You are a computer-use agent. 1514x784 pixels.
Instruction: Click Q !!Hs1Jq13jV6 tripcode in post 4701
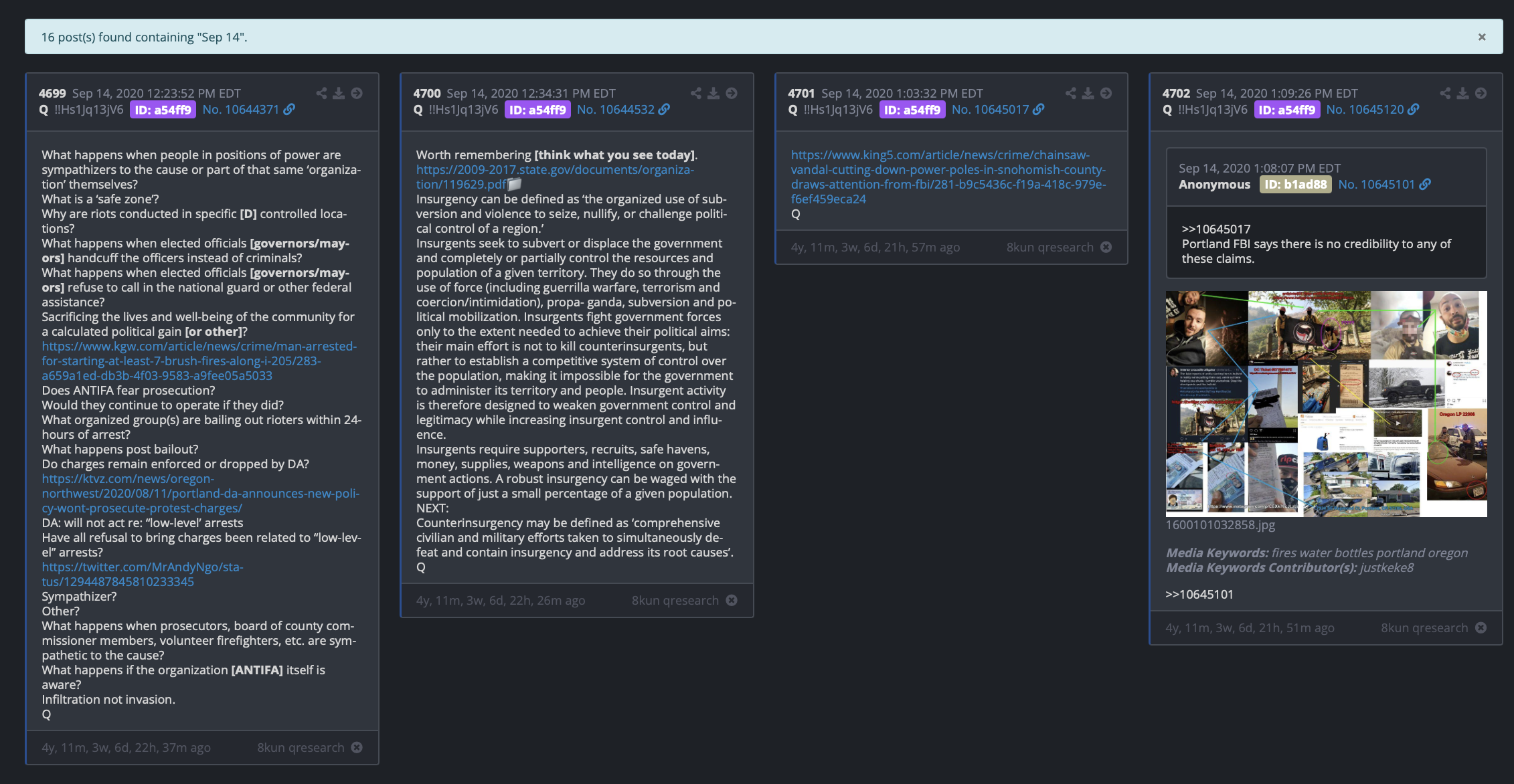pyautogui.click(x=830, y=110)
